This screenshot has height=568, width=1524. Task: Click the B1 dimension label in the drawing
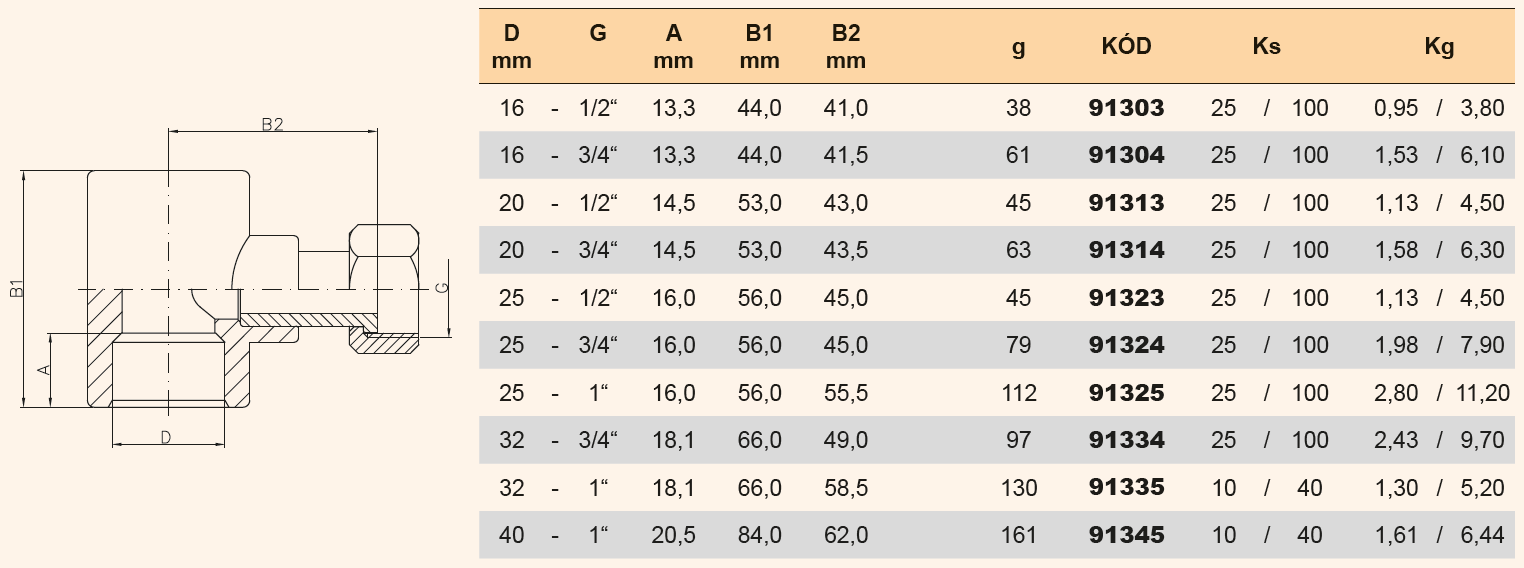coord(16,290)
